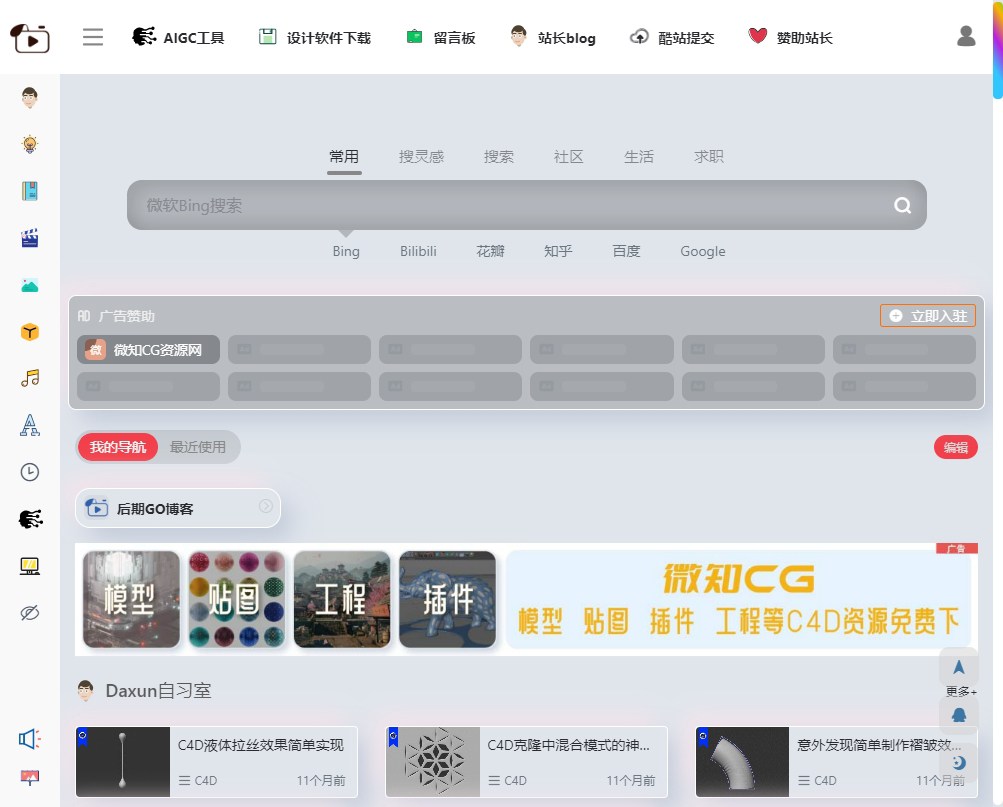Click the back-to-top arrow floating button
This screenshot has width=1003, height=807.
point(958,668)
